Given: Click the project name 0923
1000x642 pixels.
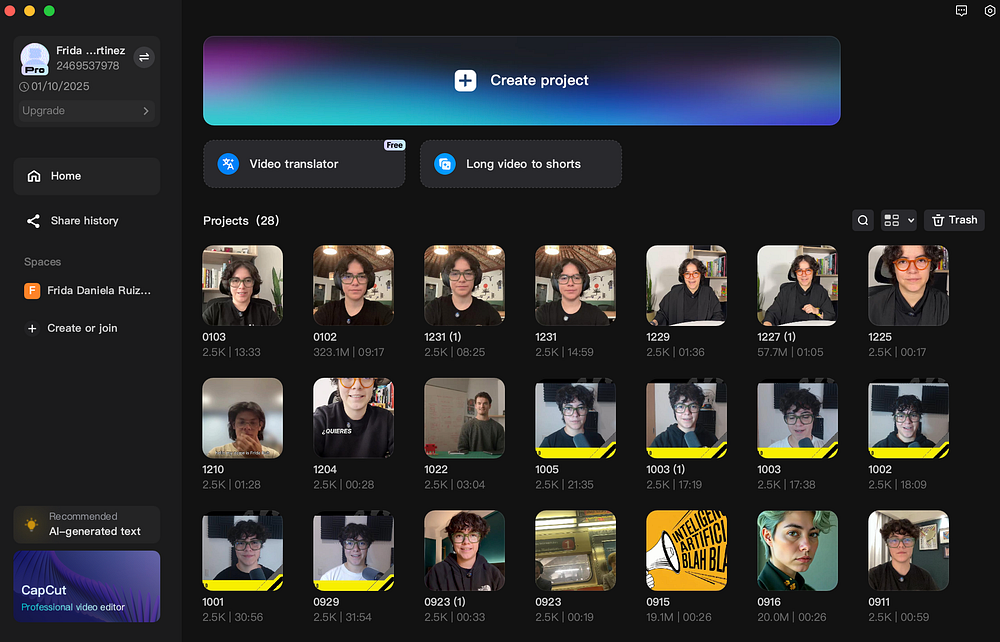Looking at the screenshot, I should click(x=548, y=602).
